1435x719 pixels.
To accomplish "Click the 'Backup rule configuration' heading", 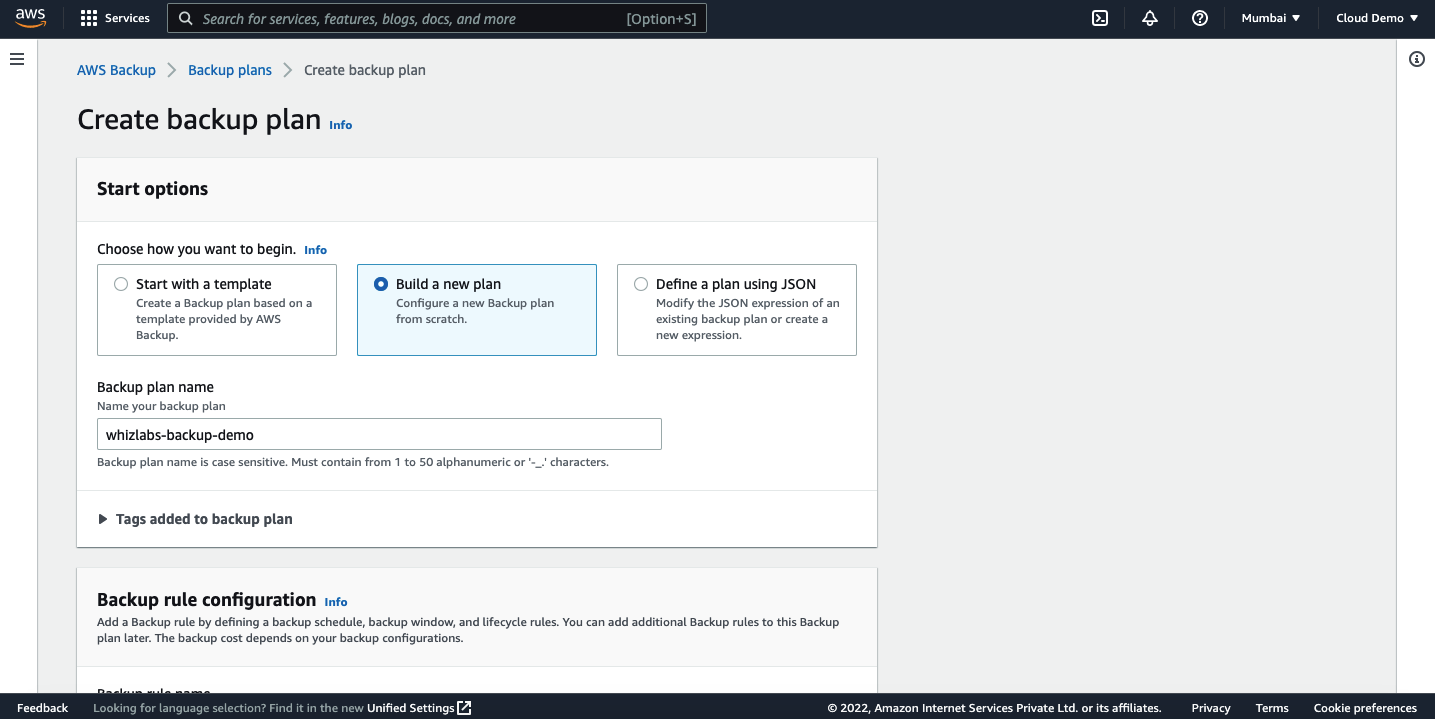I will (206, 600).
